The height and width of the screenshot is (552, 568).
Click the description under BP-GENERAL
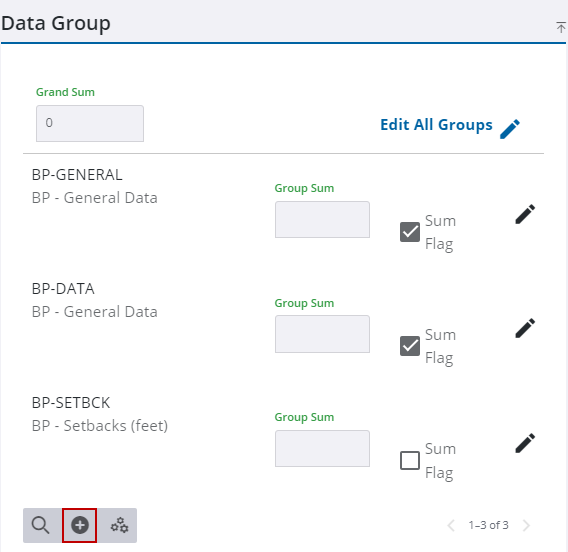coord(95,198)
